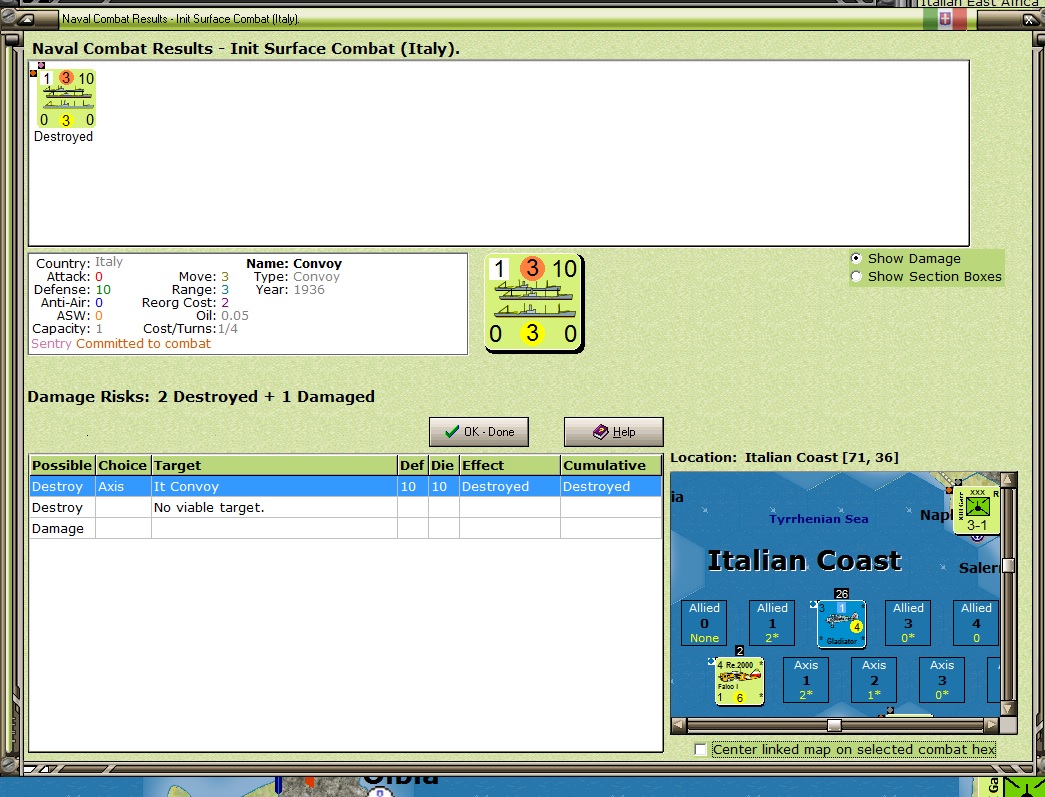Select the 'No viable target.' row
The width and height of the screenshot is (1045, 797).
[345, 507]
